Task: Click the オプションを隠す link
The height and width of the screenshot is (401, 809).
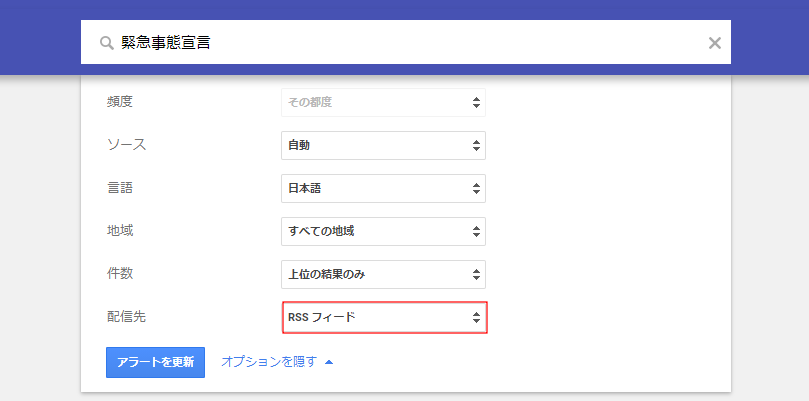Action: (x=269, y=362)
